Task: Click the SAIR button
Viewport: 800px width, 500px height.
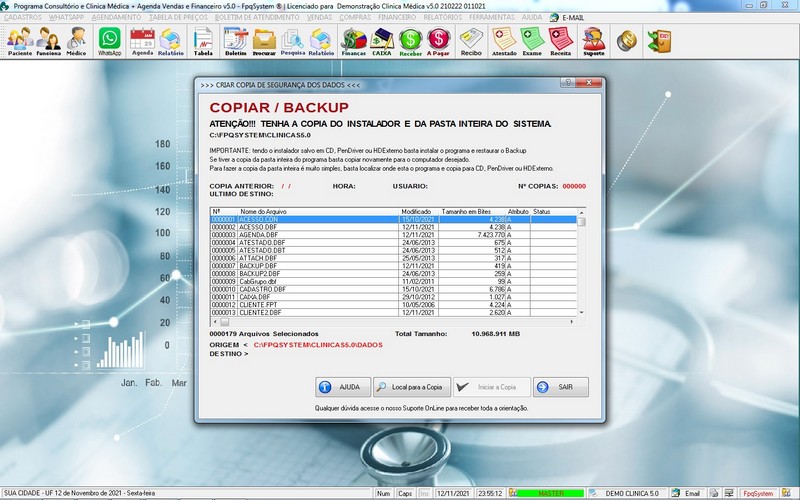Action: (x=561, y=387)
